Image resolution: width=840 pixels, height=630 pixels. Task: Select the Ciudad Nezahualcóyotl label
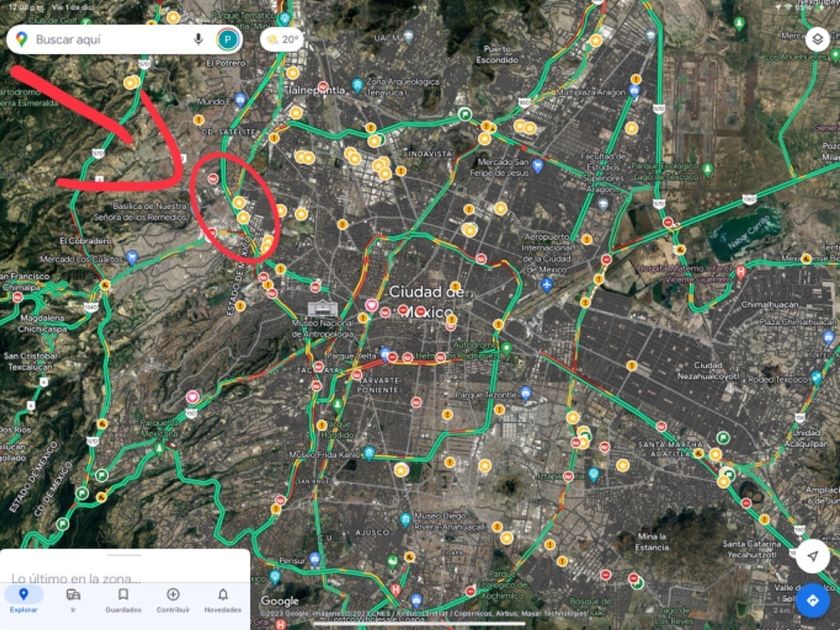(709, 371)
